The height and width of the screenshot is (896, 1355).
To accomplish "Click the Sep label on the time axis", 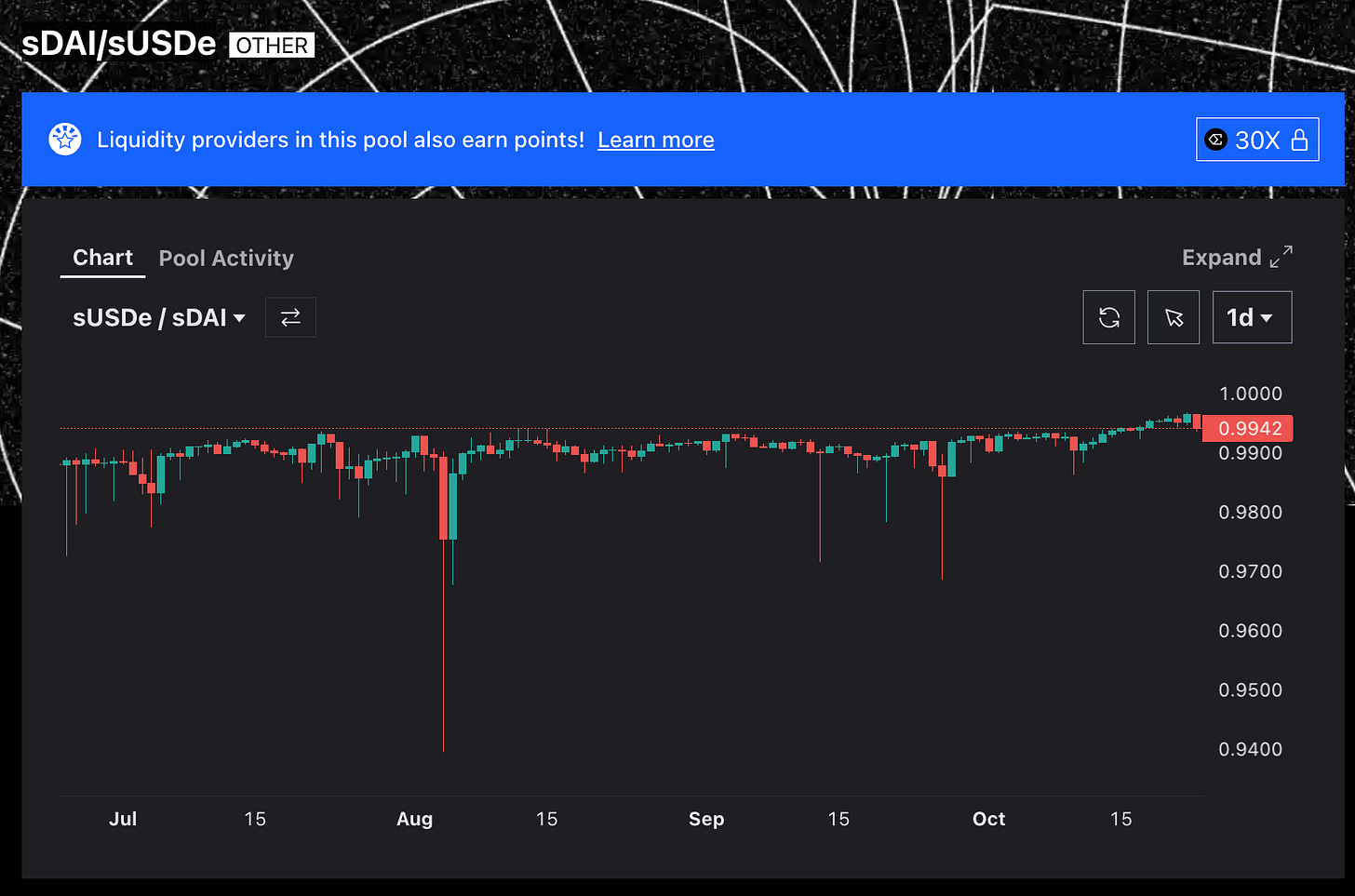I will tap(706, 819).
